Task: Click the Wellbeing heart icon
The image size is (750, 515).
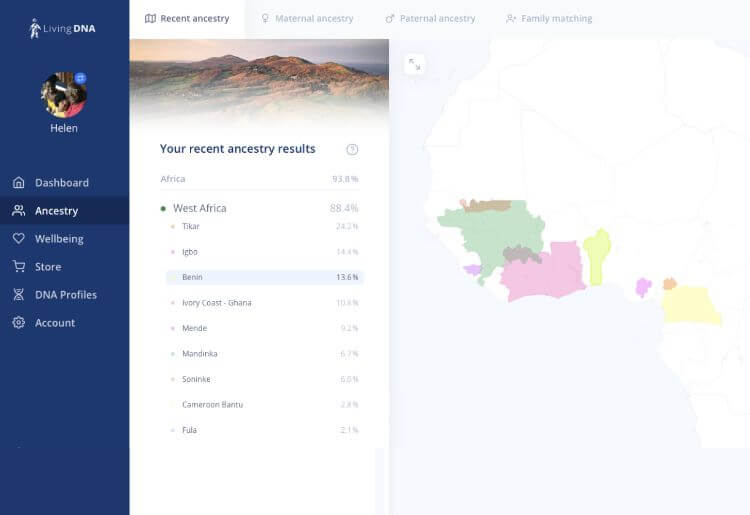Action: (19, 238)
